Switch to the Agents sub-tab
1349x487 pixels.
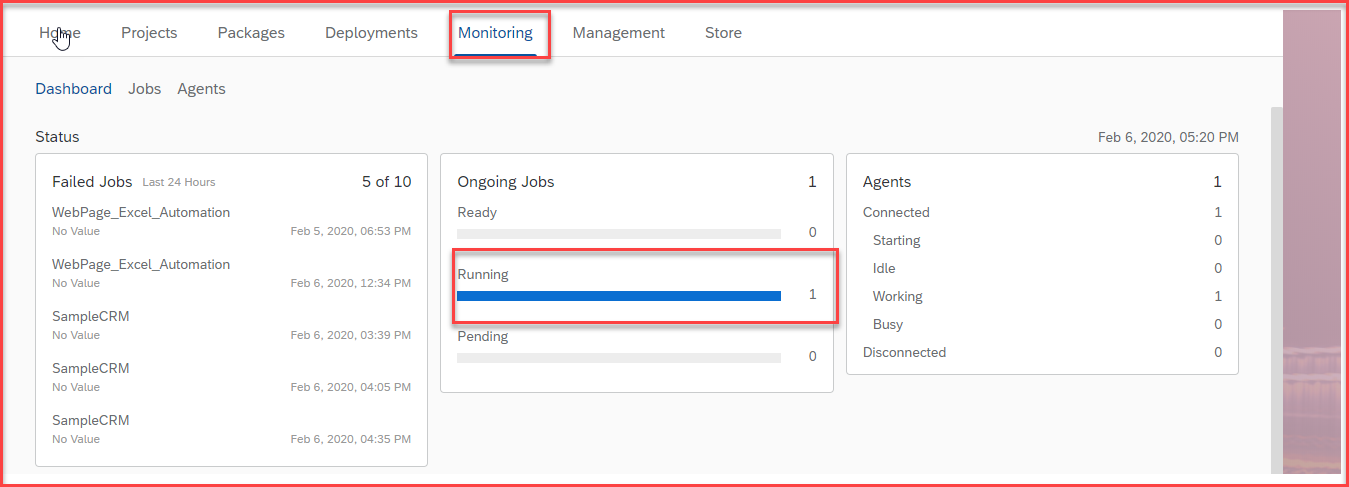coord(201,89)
